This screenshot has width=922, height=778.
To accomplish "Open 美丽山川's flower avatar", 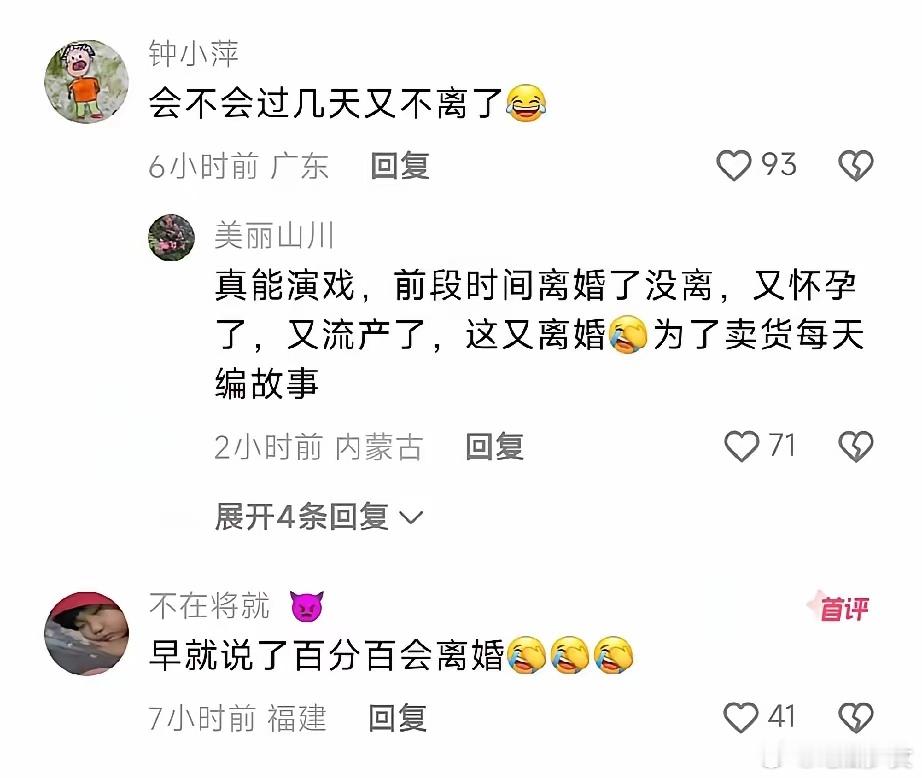I will pos(171,237).
